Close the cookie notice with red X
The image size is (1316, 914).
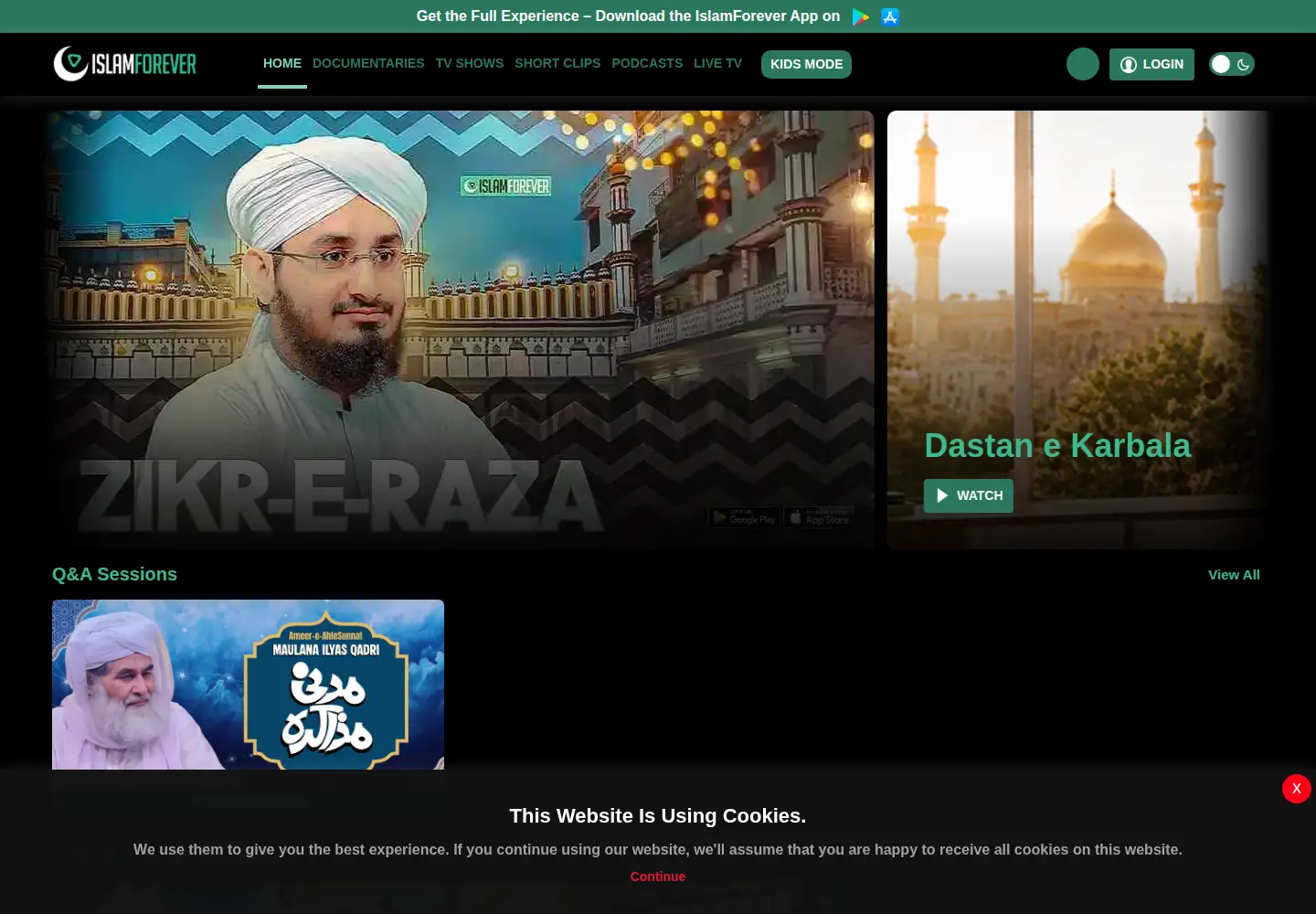(1297, 789)
